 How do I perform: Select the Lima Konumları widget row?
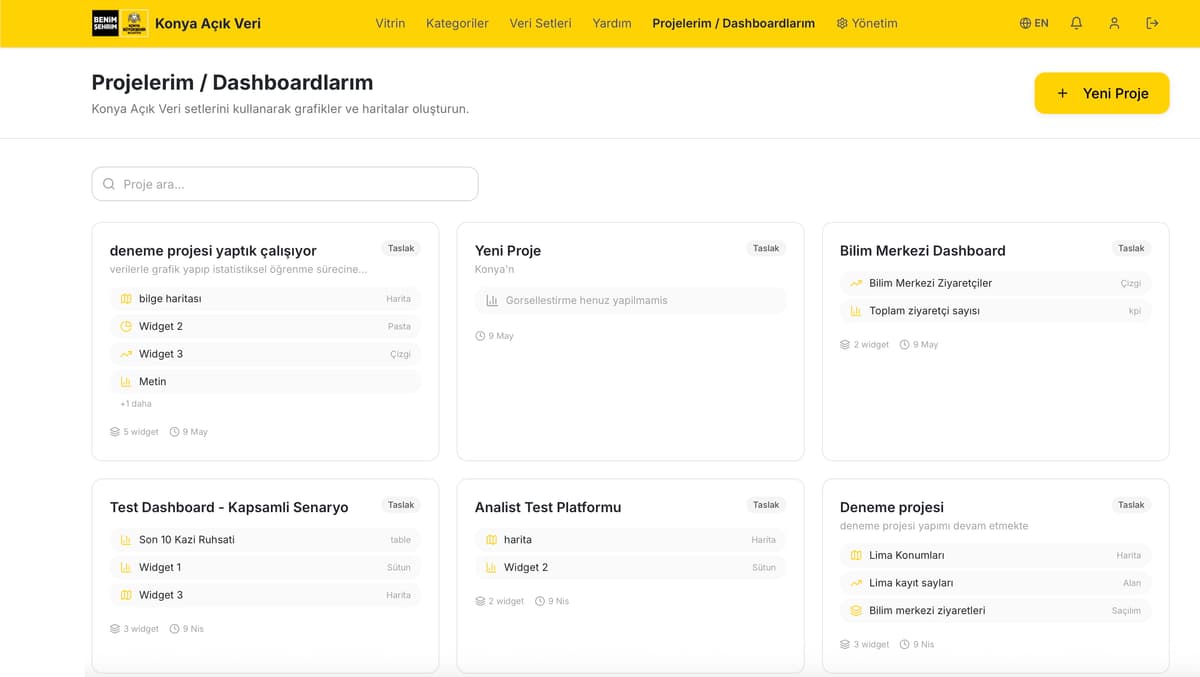[x=995, y=555]
